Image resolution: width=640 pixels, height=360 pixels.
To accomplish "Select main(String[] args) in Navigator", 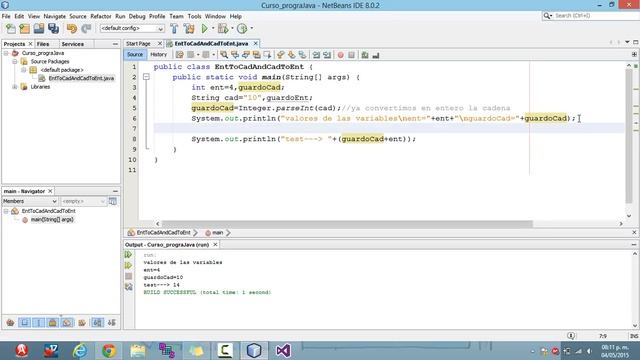I will coord(52,220).
